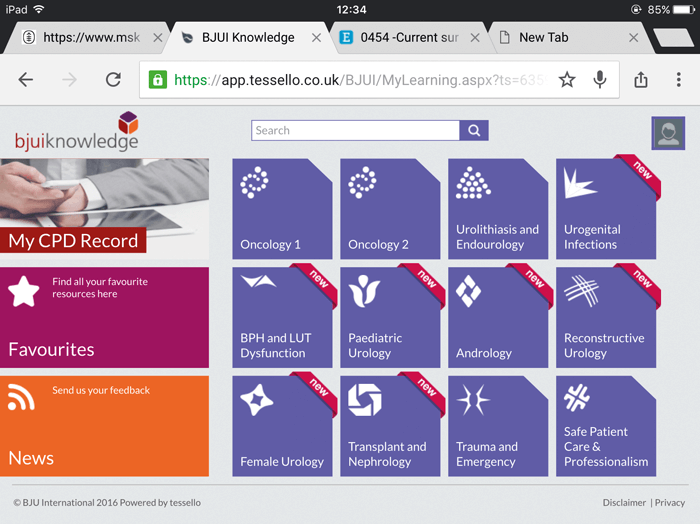
Task: Switch to the New Tab tab
Action: [x=563, y=38]
